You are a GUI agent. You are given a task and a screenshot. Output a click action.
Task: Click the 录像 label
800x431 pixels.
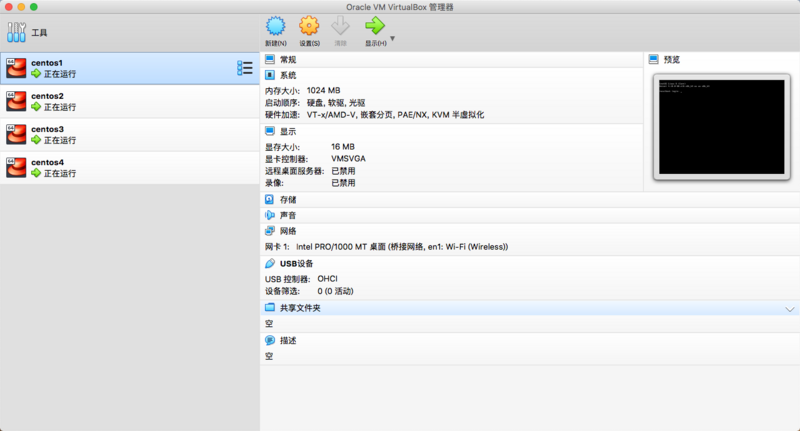pyautogui.click(x=274, y=183)
